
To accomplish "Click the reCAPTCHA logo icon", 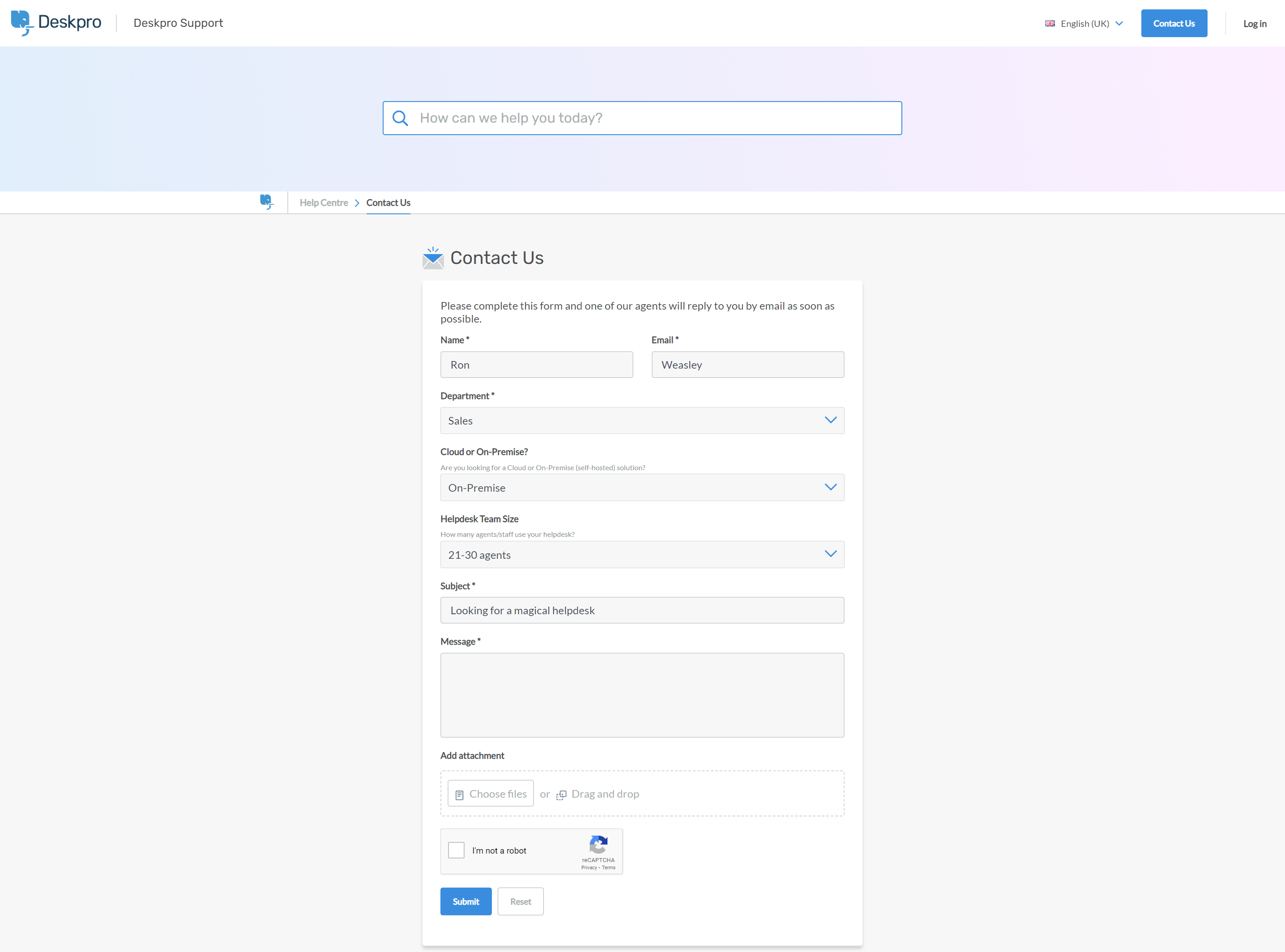I will (x=598, y=845).
